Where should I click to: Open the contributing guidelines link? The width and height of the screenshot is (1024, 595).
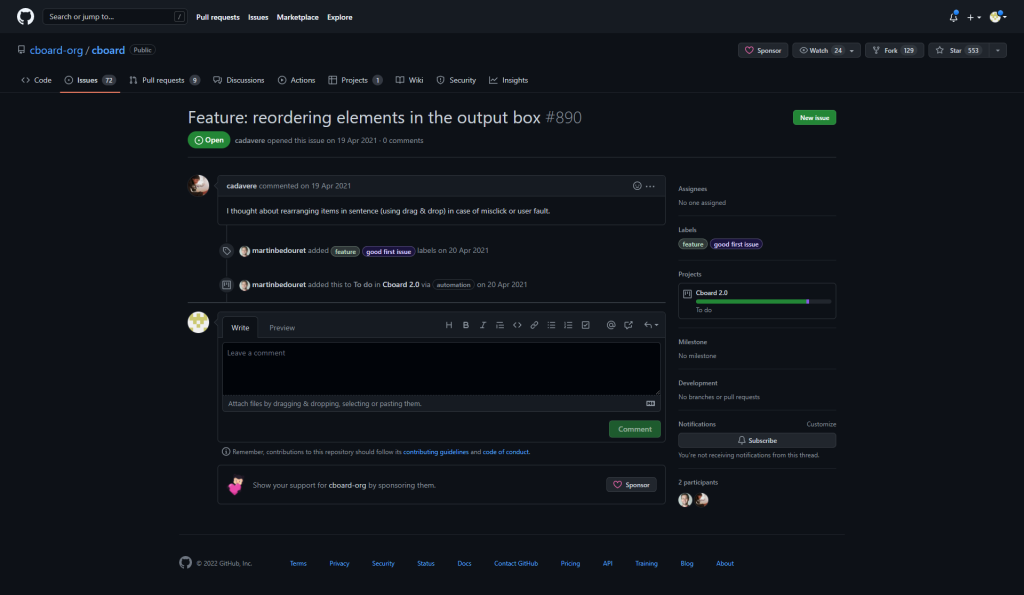(x=436, y=452)
